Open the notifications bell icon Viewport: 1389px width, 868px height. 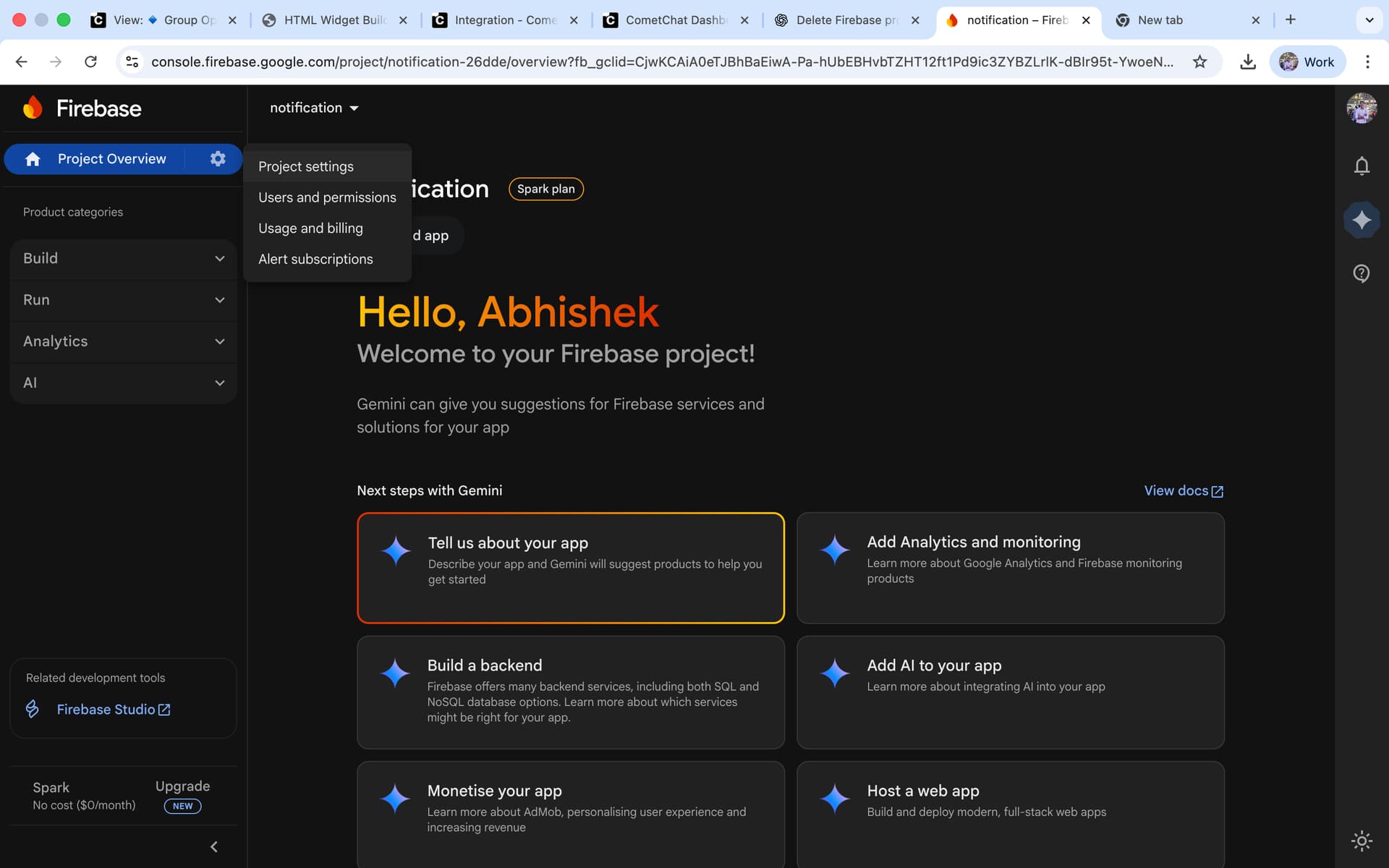click(1361, 166)
